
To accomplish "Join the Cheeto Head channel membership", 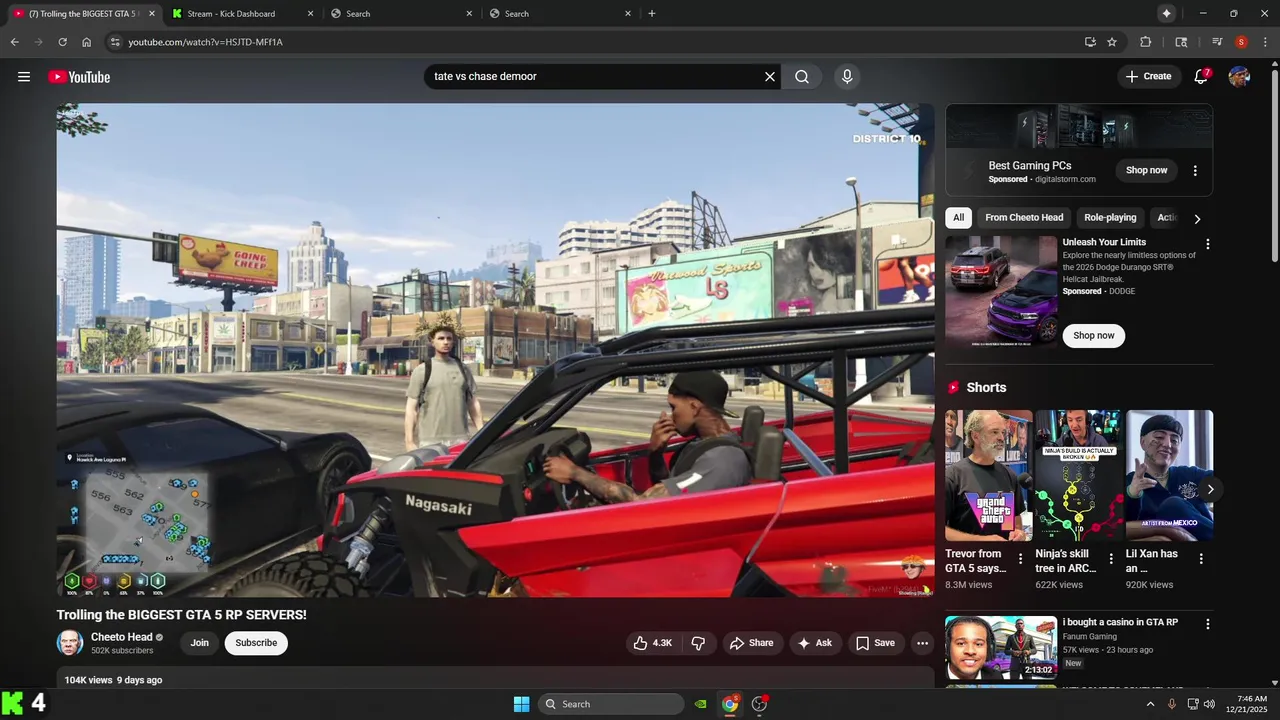I will tap(200, 643).
